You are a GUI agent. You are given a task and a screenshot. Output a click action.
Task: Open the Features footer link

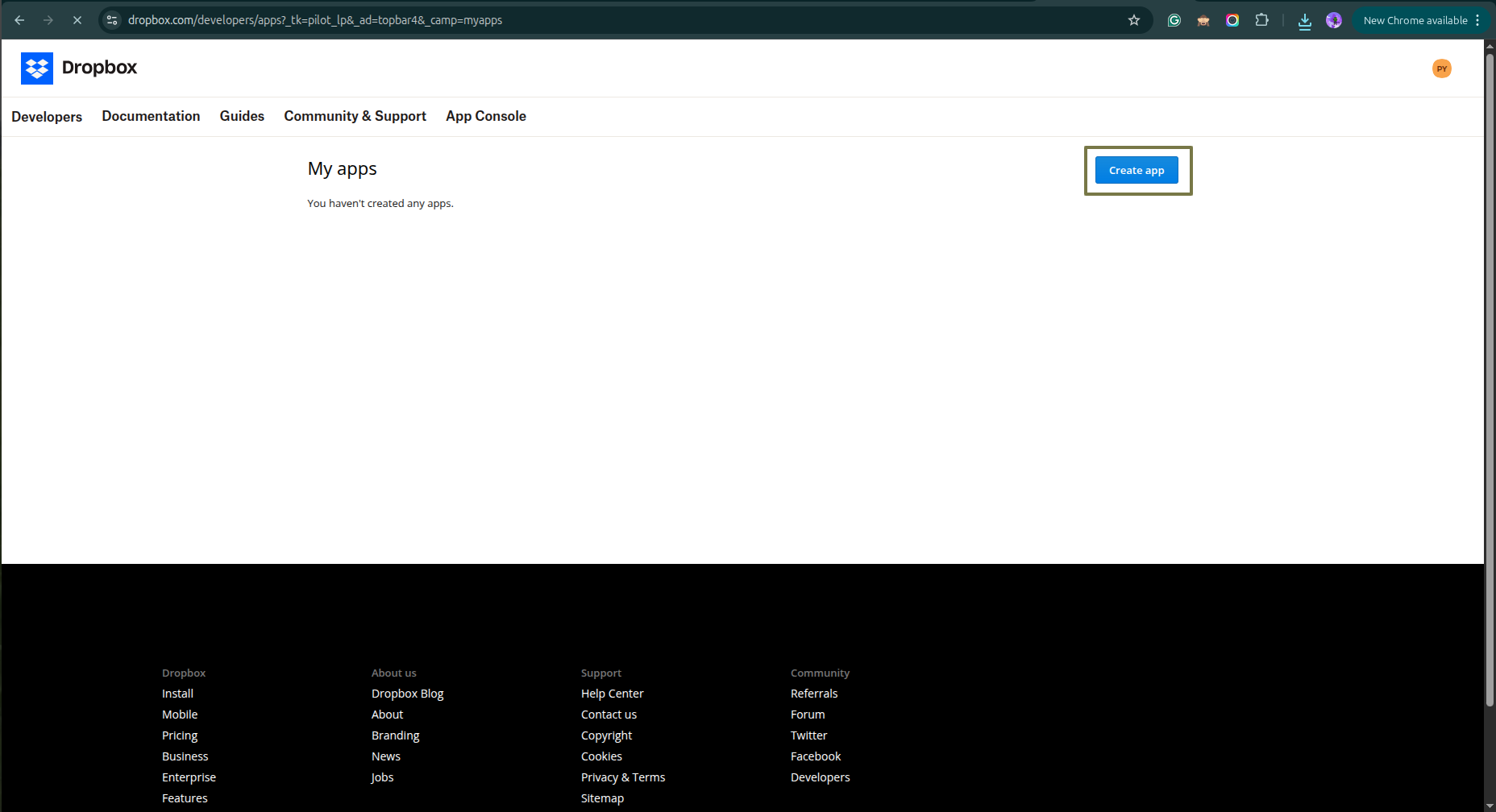(185, 798)
